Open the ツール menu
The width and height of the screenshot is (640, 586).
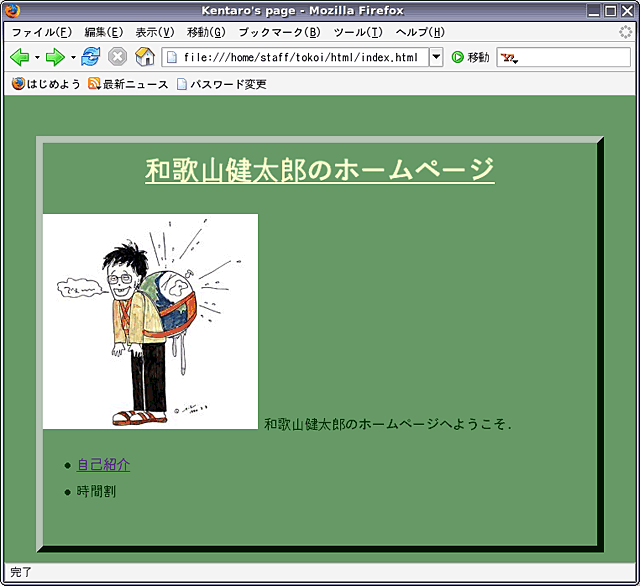(357, 32)
